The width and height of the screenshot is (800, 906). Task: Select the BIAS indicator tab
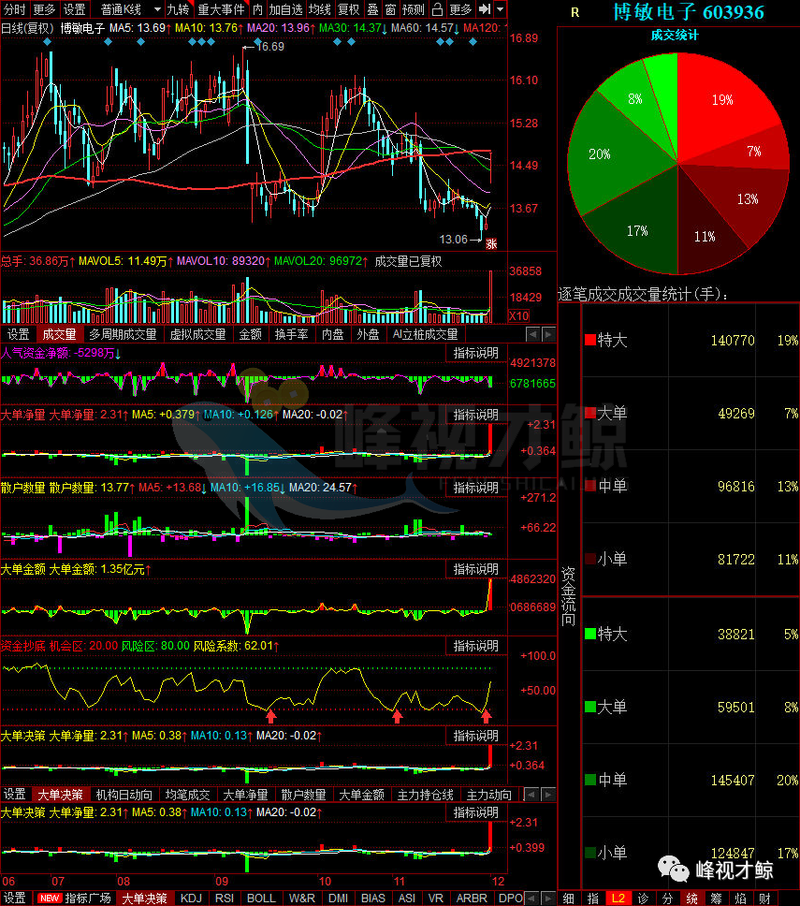[x=373, y=898]
